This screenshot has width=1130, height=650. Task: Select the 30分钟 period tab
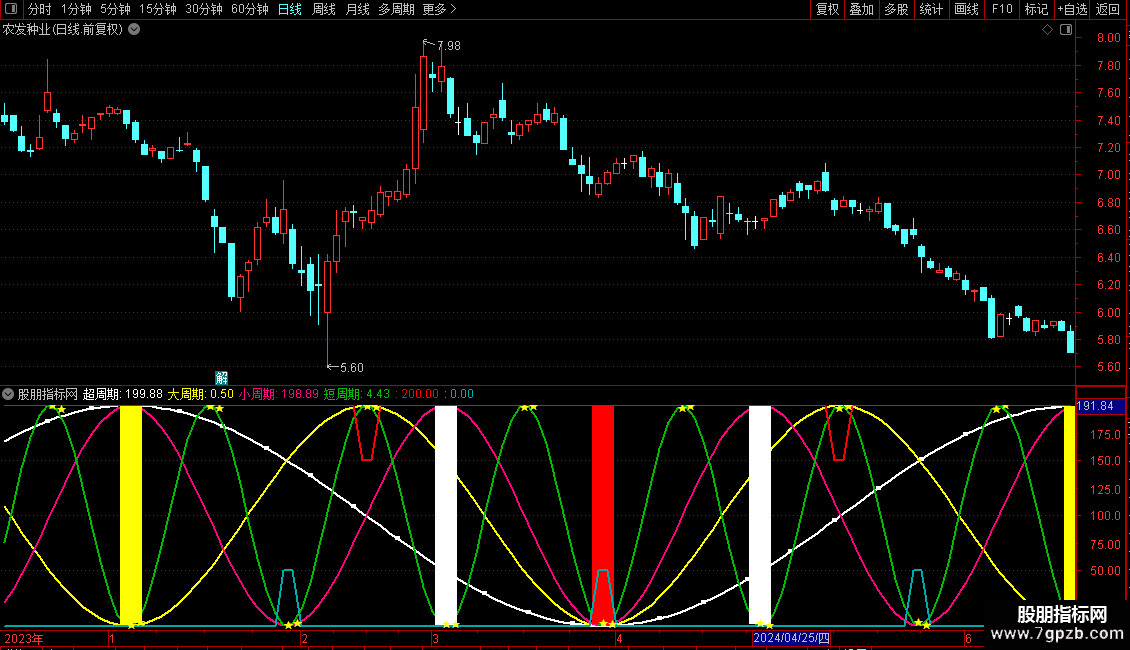(204, 9)
